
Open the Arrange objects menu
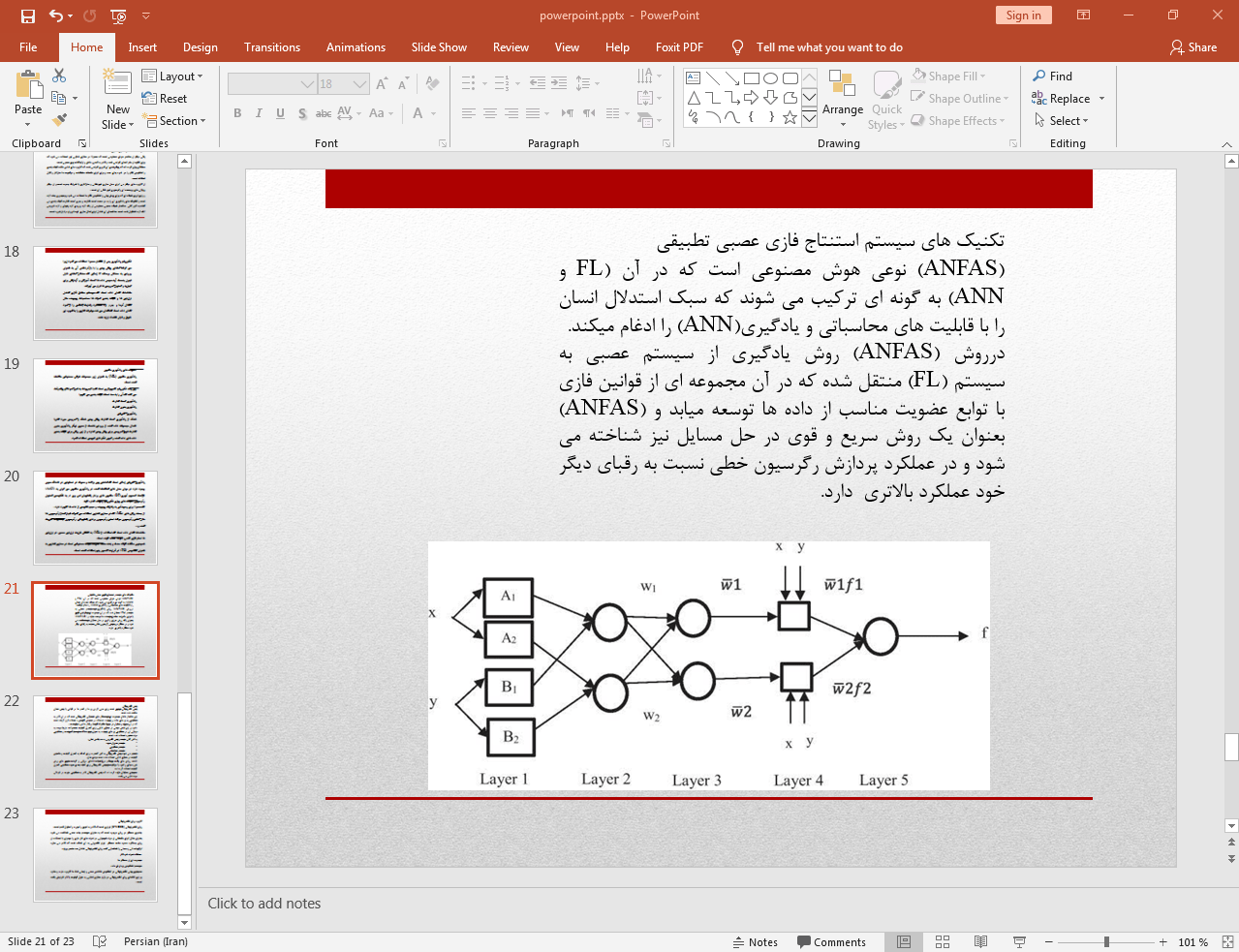843,99
